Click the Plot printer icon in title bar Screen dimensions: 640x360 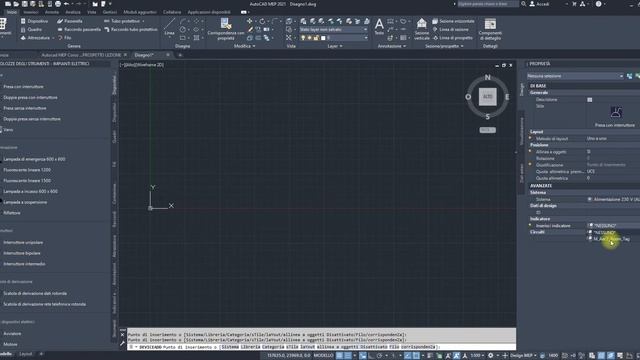[58, 4]
